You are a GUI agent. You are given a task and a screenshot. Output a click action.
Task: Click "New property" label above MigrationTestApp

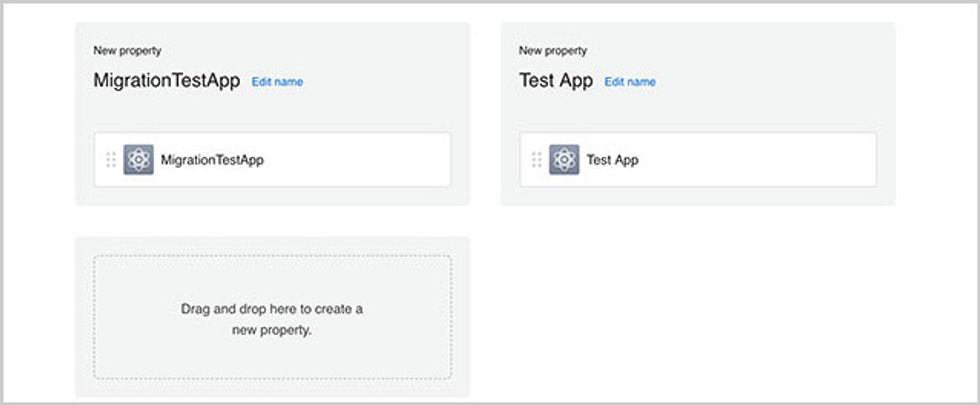(127, 50)
